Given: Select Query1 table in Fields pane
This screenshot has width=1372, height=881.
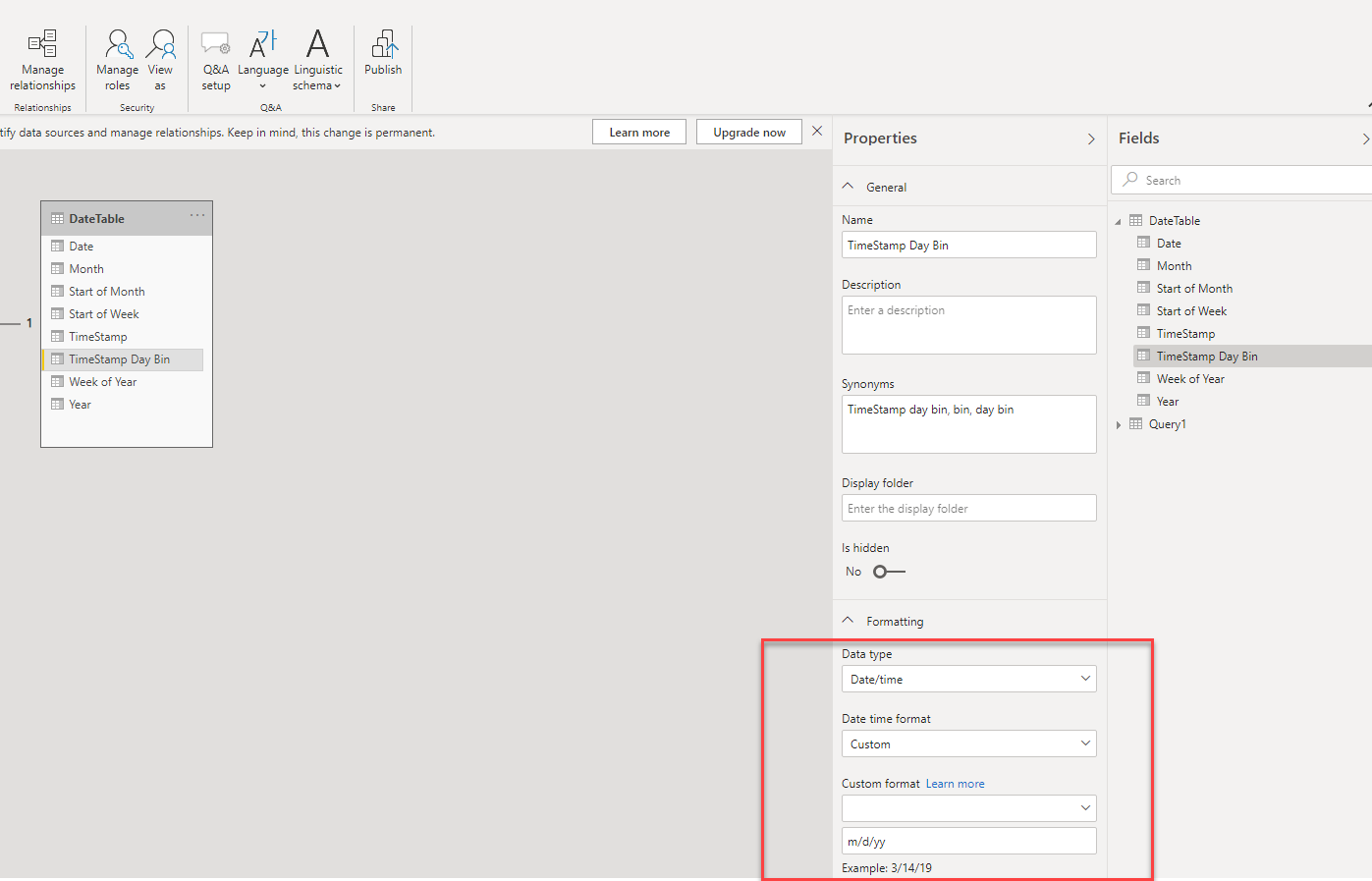Looking at the screenshot, I should coord(1168,424).
